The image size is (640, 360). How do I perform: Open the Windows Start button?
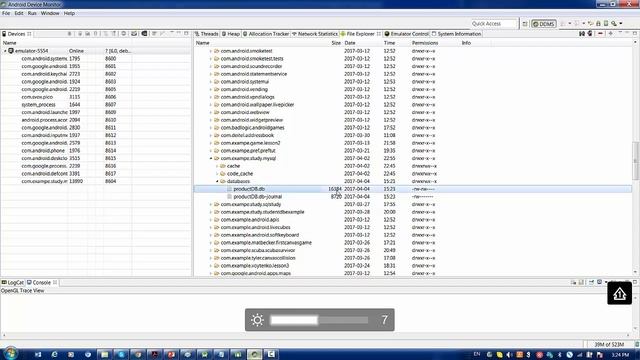[10, 353]
